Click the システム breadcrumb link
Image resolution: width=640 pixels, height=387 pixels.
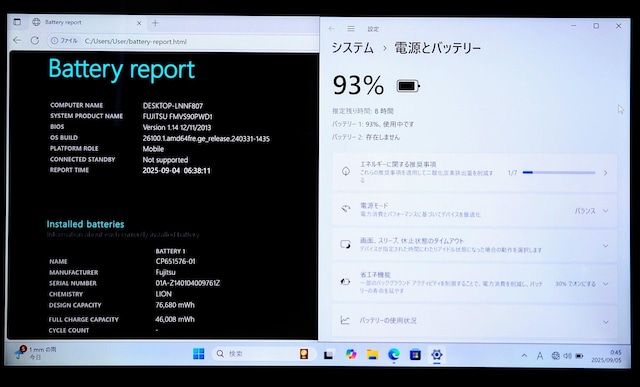coord(353,48)
